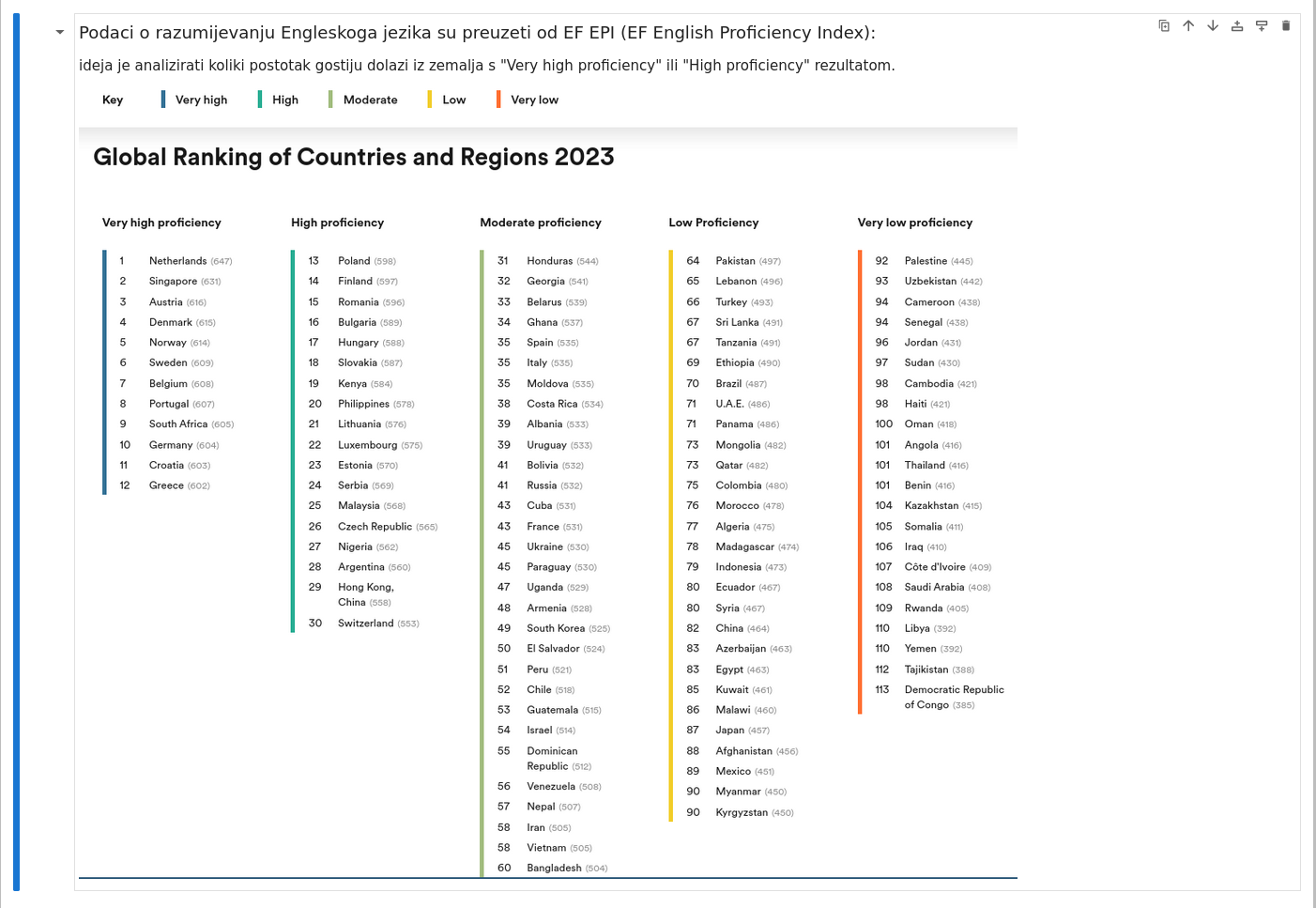Move the cell up with the up arrow
This screenshot has width=1316, height=908.
point(1188,26)
